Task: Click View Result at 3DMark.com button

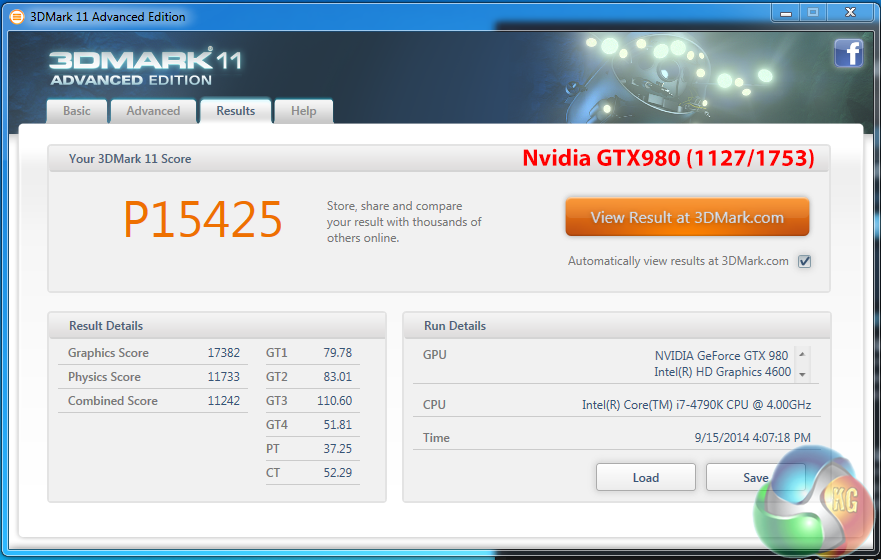Action: (x=687, y=217)
